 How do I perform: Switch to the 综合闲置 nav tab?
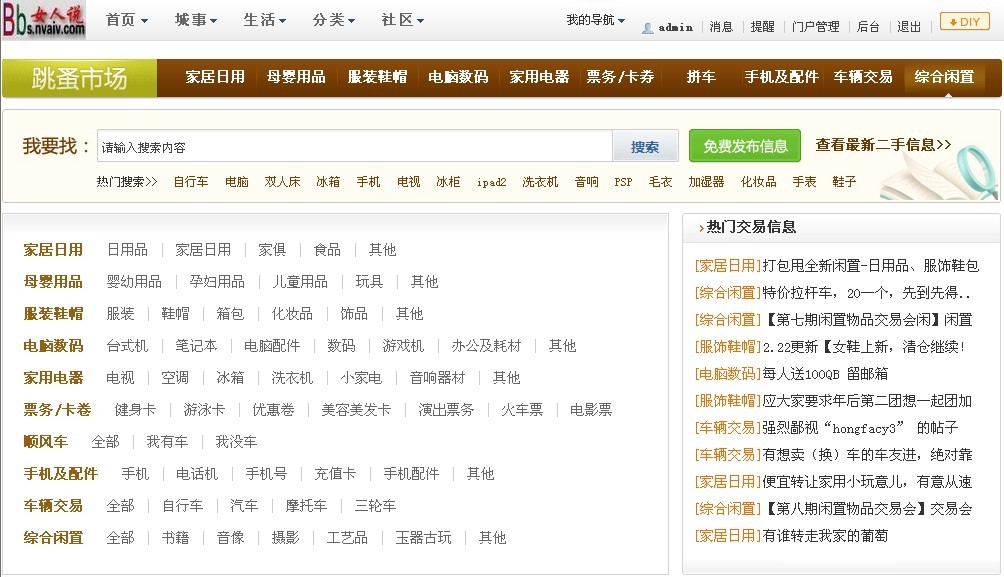pyautogui.click(x=944, y=77)
